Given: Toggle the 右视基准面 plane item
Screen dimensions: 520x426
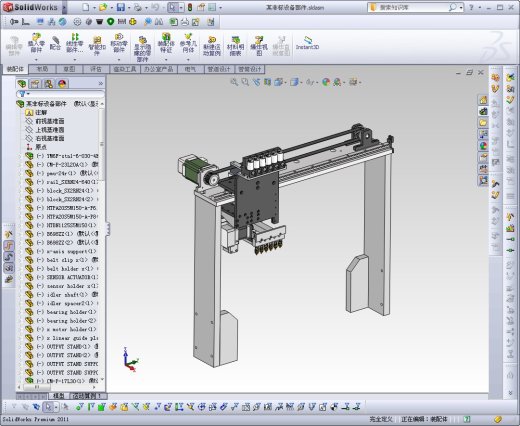Looking at the screenshot, I should (x=45, y=138).
